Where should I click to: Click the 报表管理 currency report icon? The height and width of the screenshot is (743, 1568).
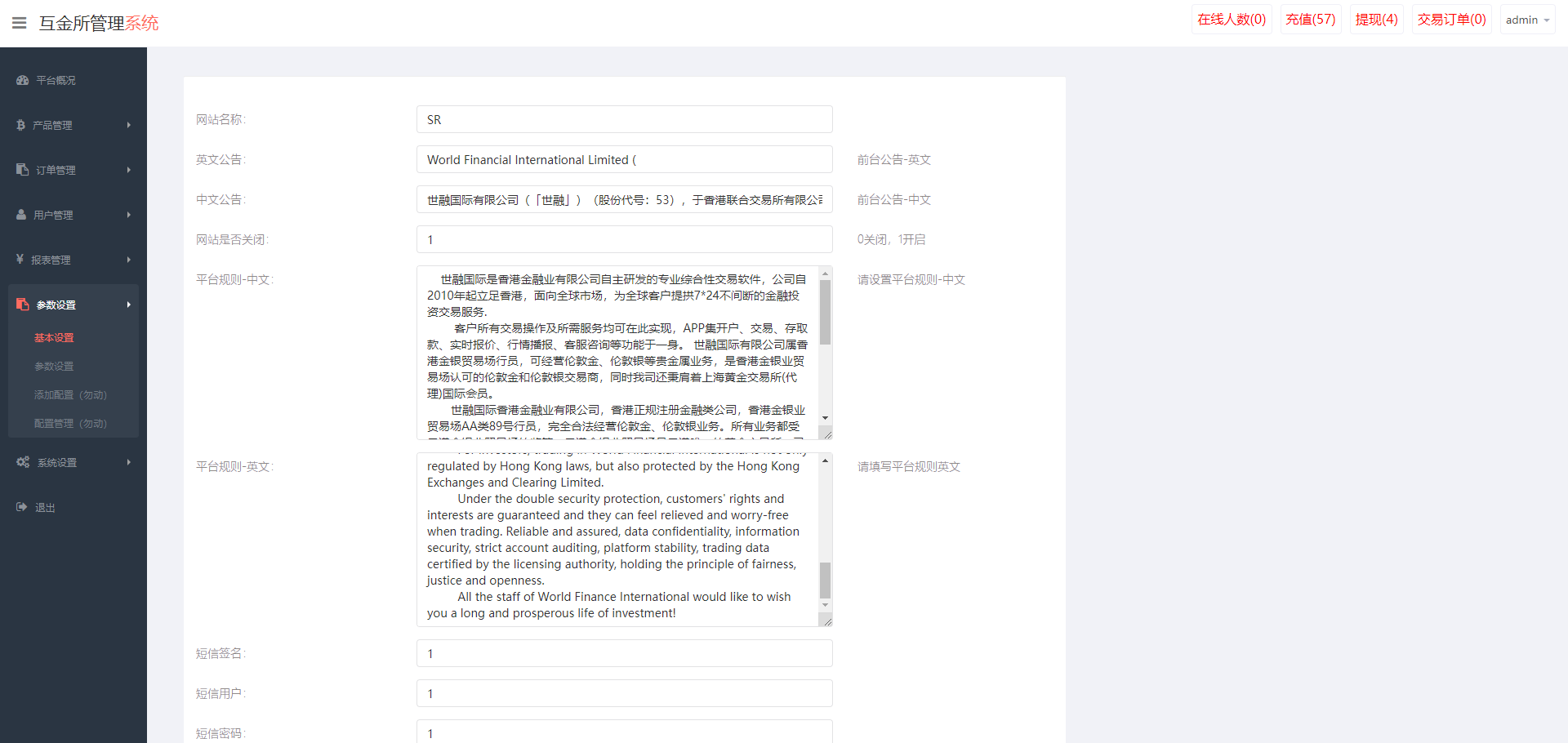(x=21, y=259)
